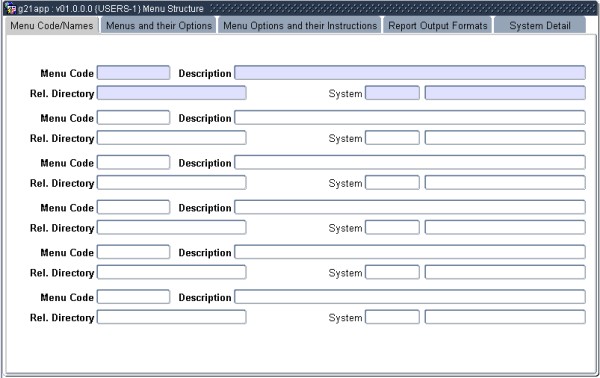Screen dimensions: 600x378
Task: Select the fifth row Rel. Directory field
Action: [171, 272]
